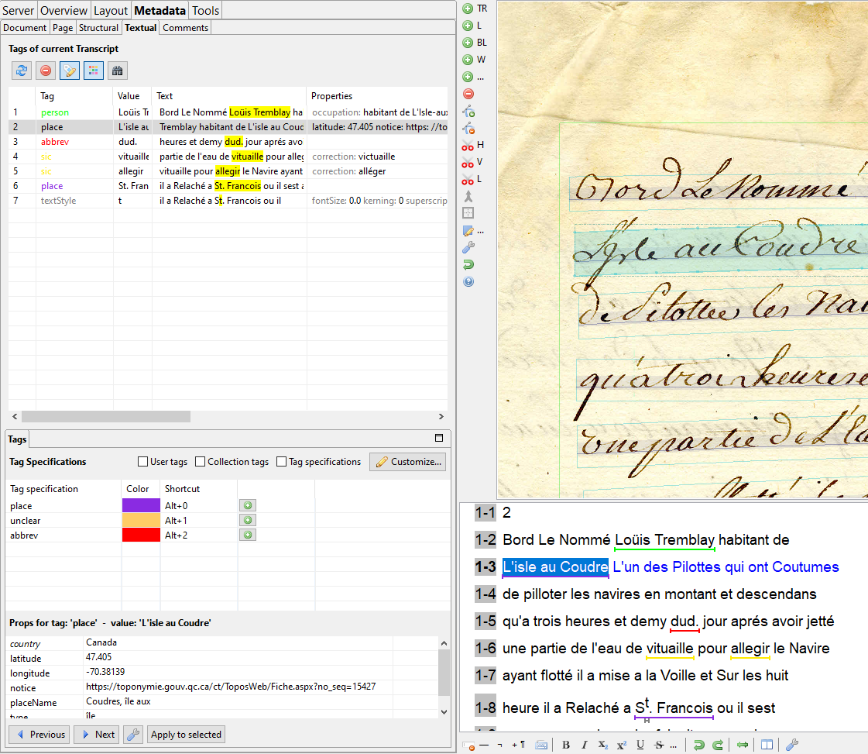868x754 pixels.
Task: Click the red delete tag icon
Action: coord(46,70)
